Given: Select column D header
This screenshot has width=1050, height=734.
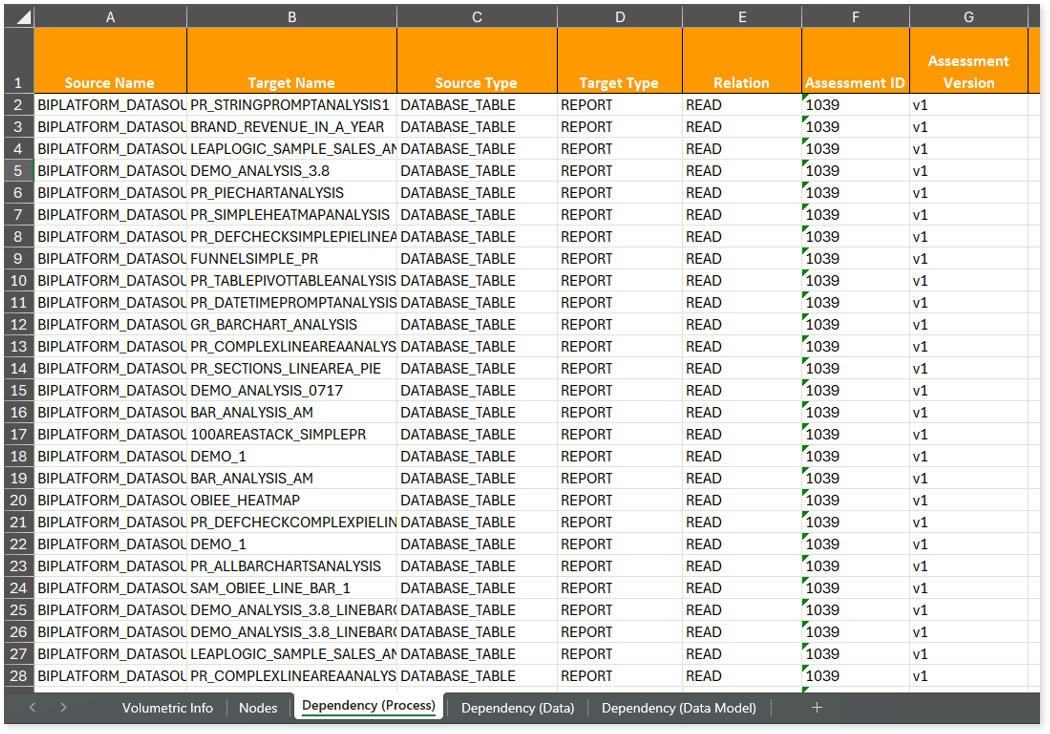Looking at the screenshot, I should coord(620,17).
